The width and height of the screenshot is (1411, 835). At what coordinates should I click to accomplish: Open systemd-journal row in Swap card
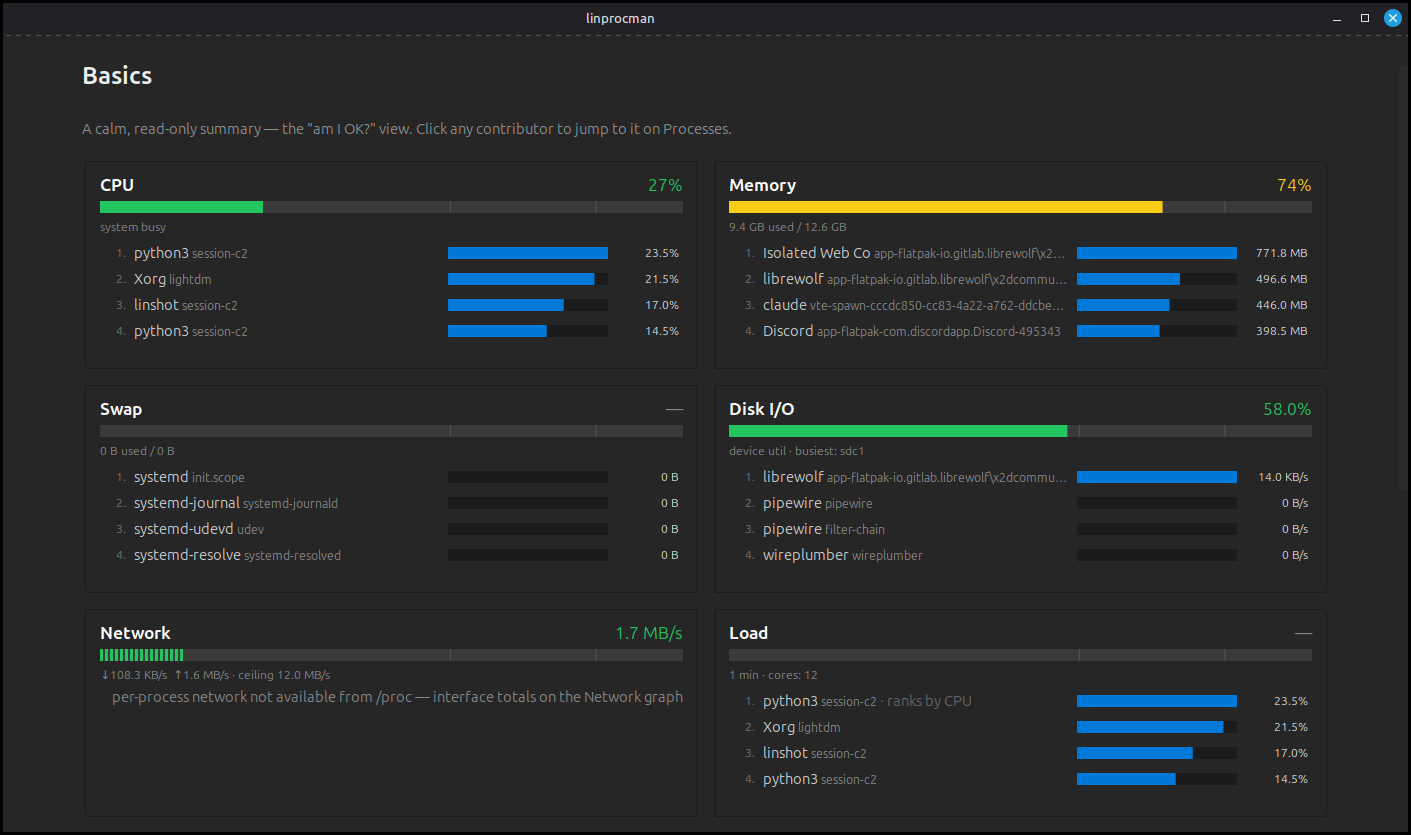click(x=391, y=503)
